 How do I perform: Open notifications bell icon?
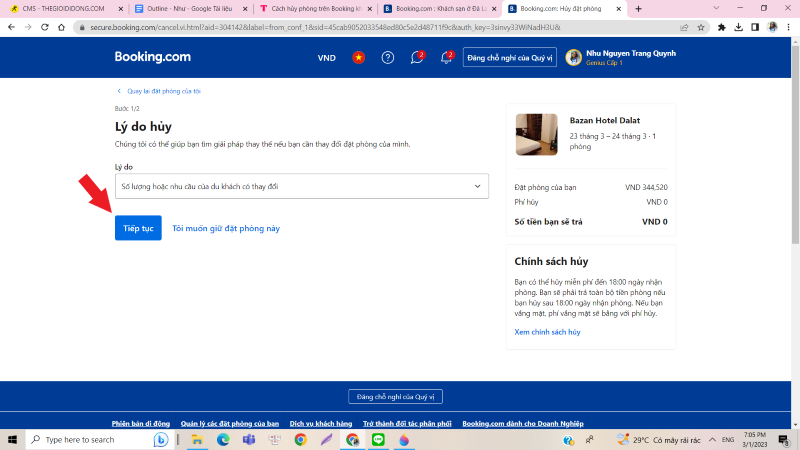tap(446, 58)
